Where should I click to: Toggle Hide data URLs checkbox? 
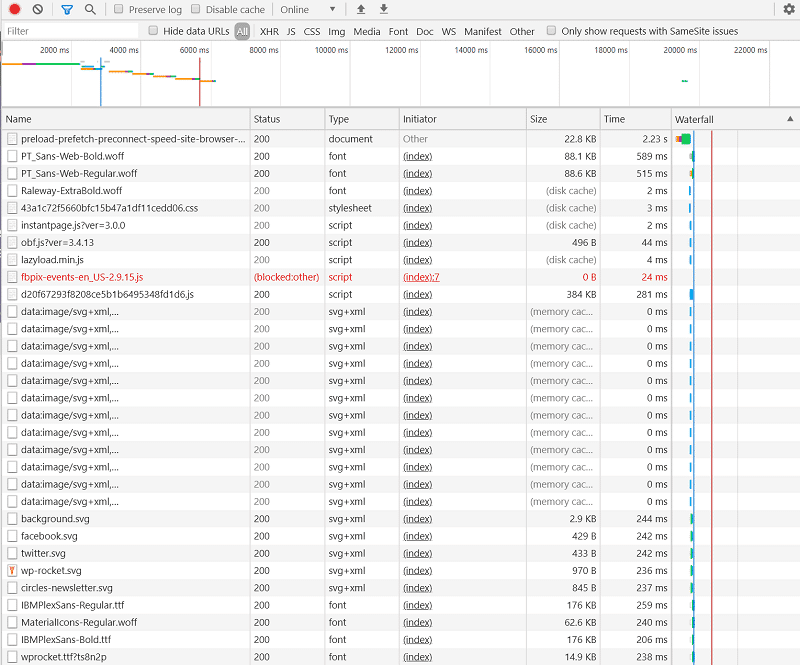point(153,31)
